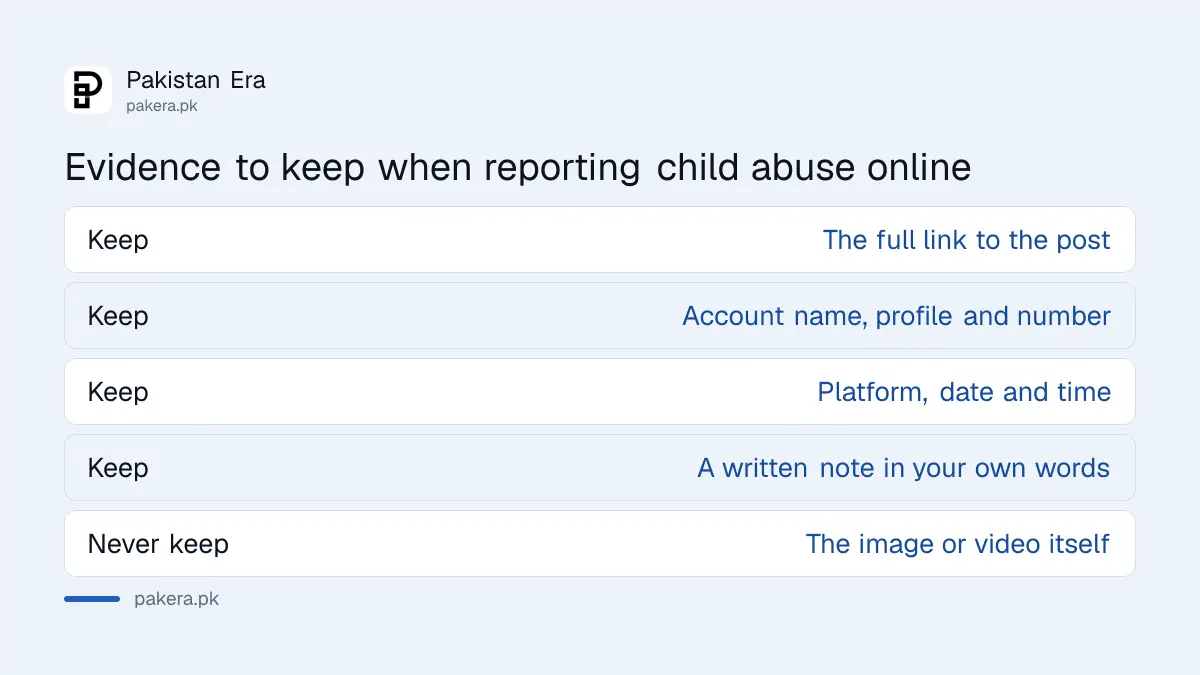Select 'A written note in your own words'
Screen dimensions: 1200x675
point(904,468)
